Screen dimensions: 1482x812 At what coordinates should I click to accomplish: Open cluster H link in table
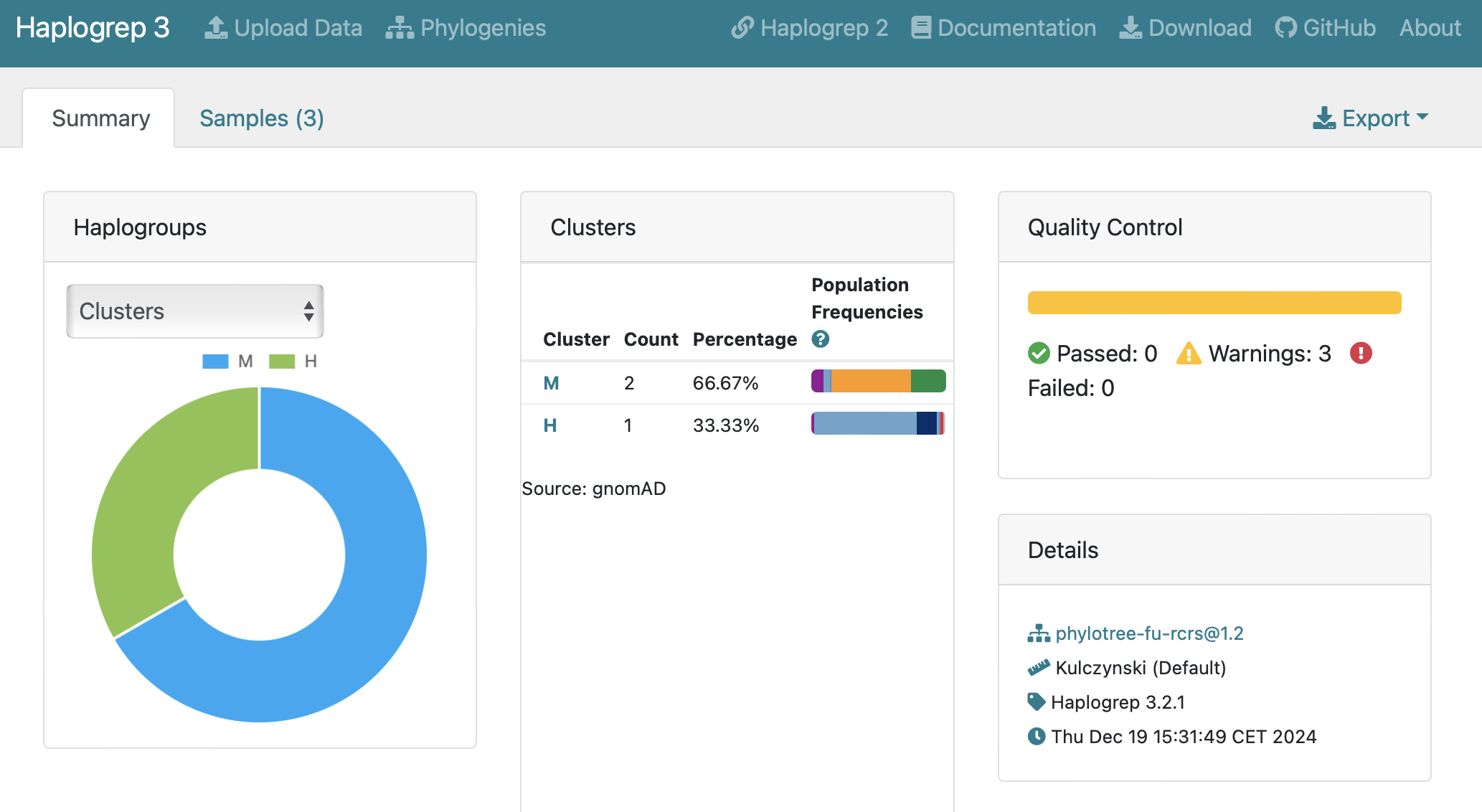(550, 425)
